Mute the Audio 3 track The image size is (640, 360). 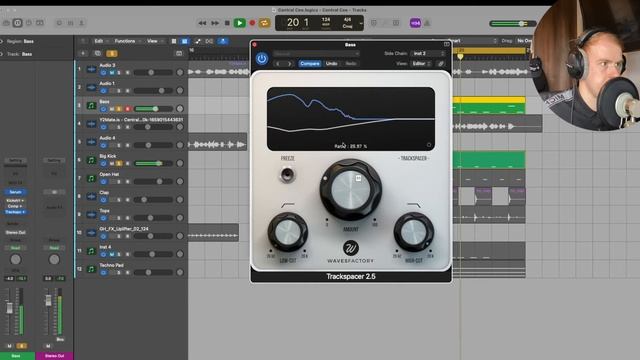[x=111, y=73]
